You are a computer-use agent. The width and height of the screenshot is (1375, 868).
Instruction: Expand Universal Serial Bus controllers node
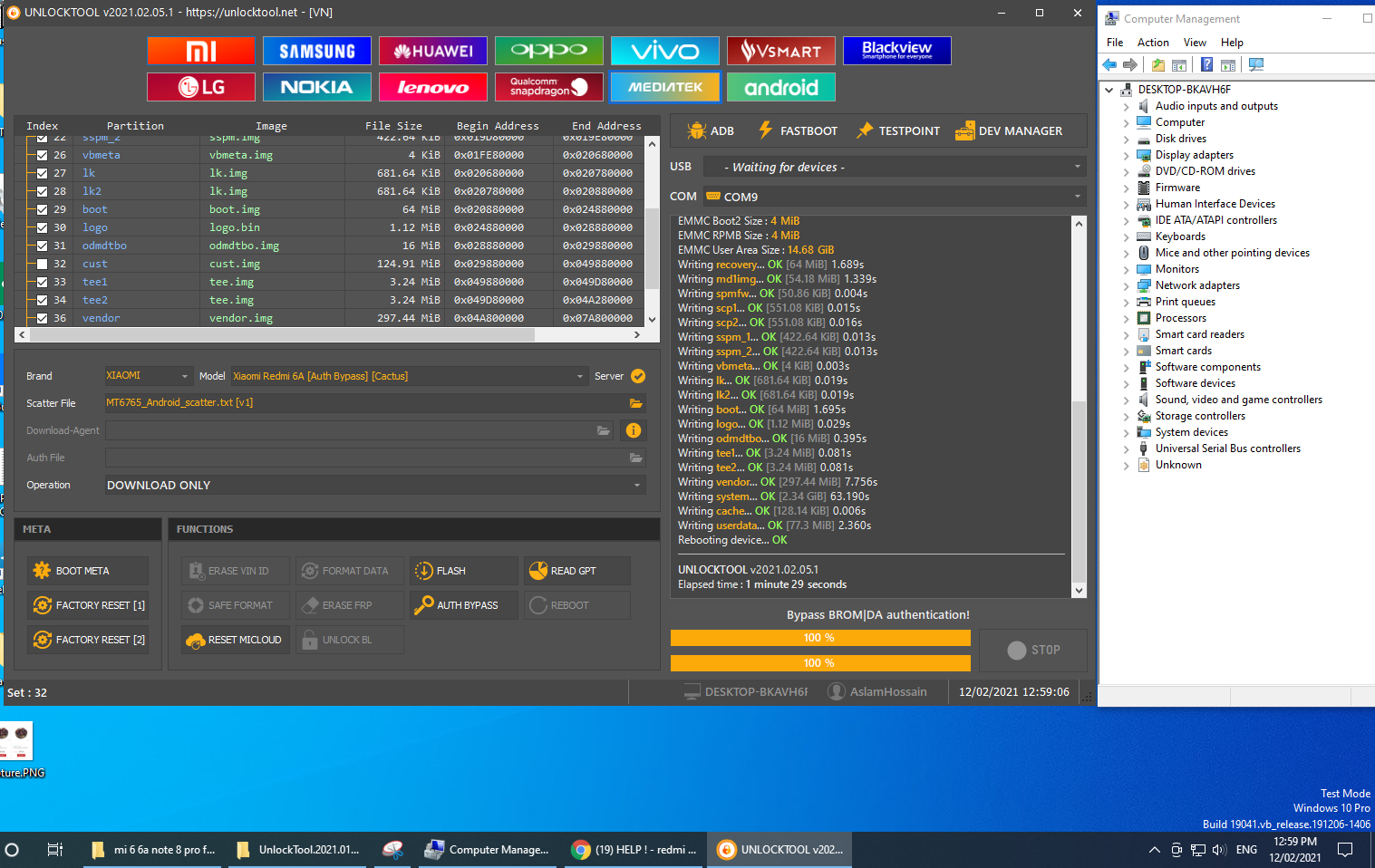click(x=1127, y=448)
